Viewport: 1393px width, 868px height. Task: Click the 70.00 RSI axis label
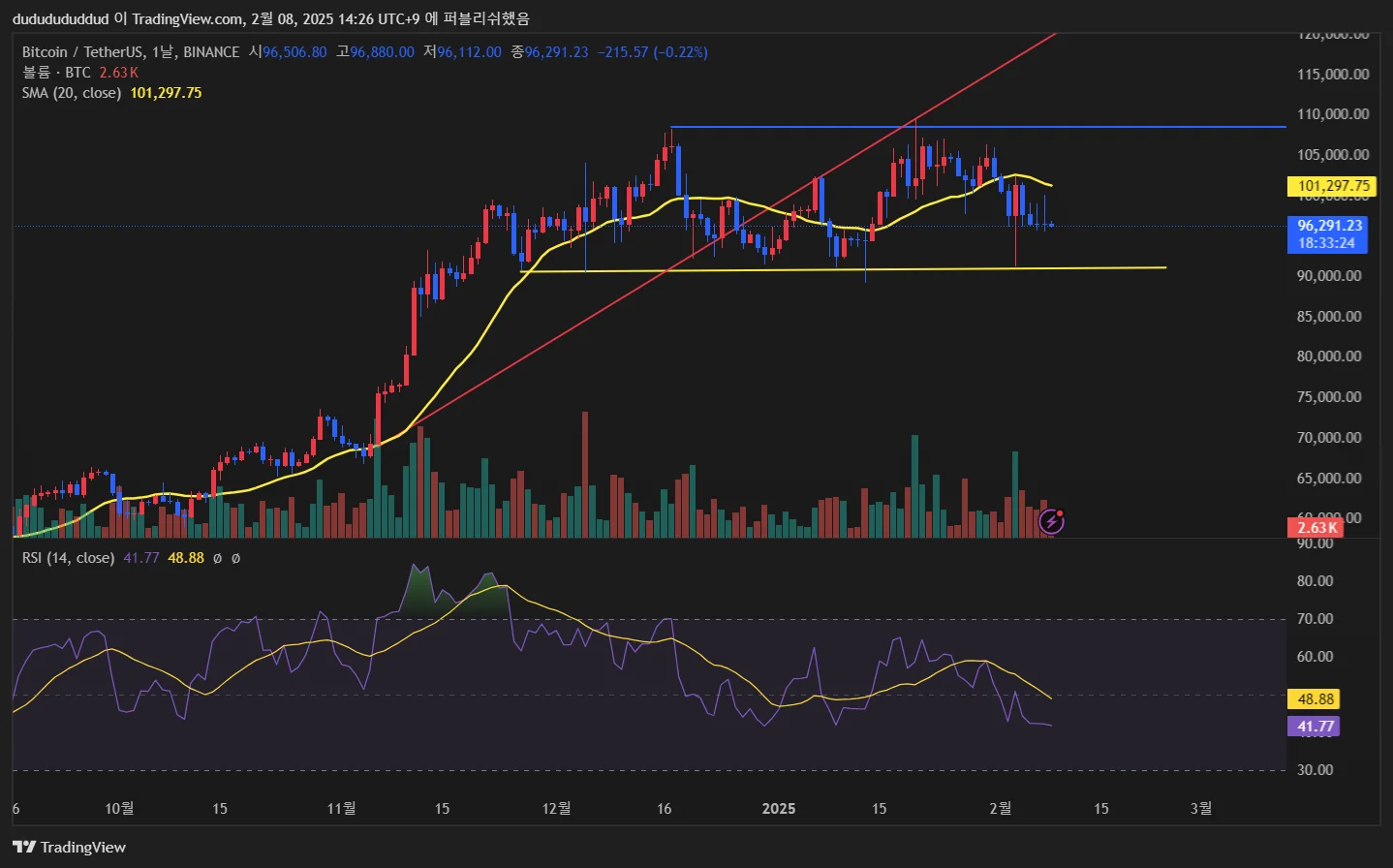pyautogui.click(x=1316, y=619)
